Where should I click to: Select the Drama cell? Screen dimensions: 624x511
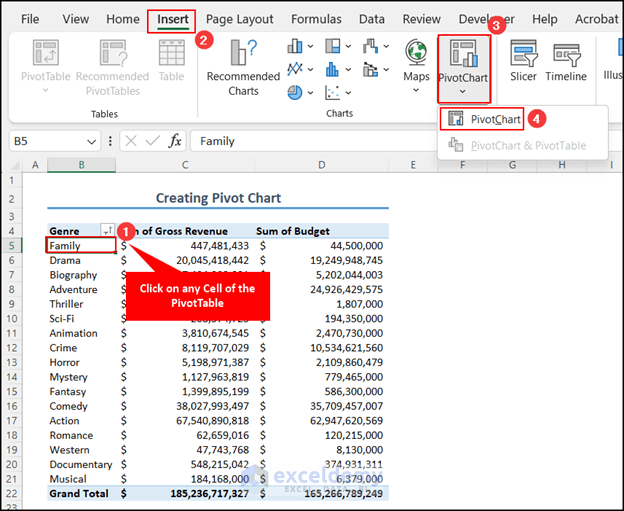(81, 260)
